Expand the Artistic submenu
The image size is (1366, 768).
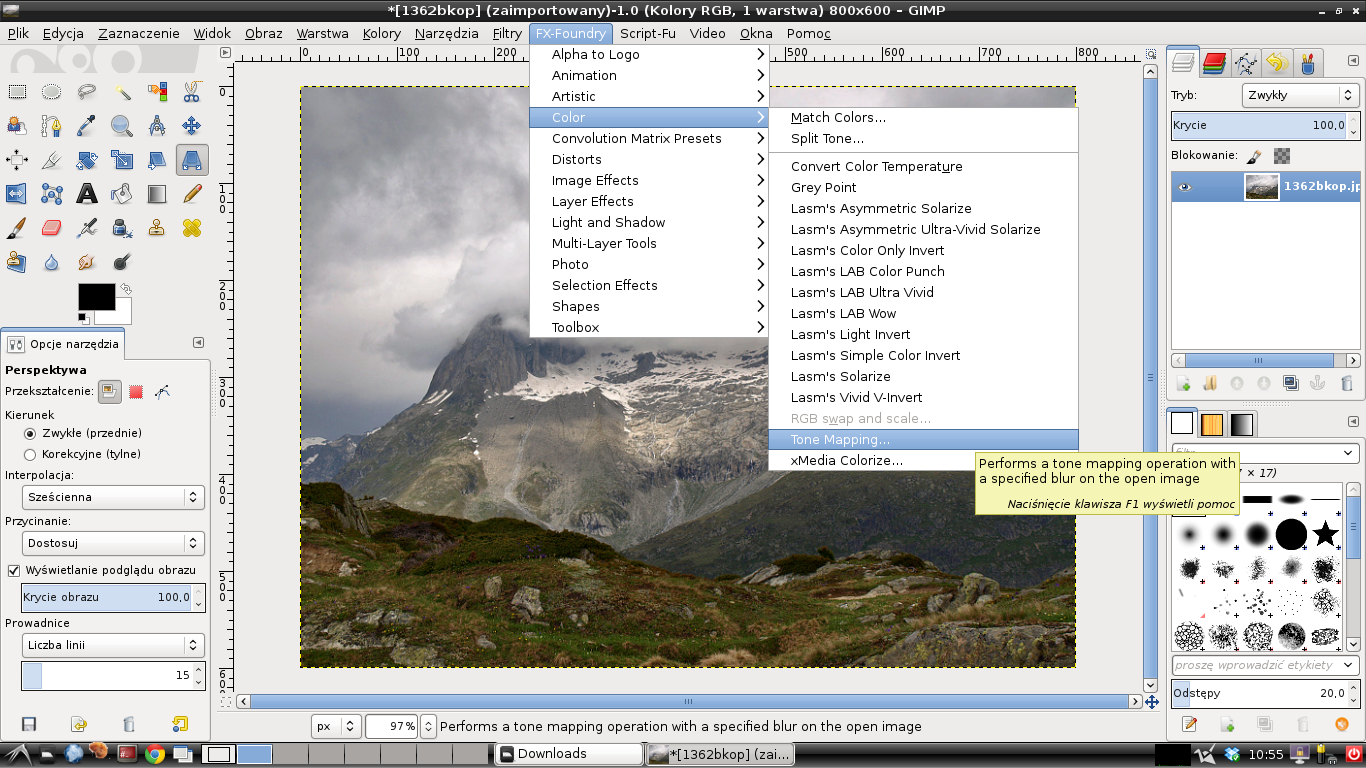click(649, 96)
